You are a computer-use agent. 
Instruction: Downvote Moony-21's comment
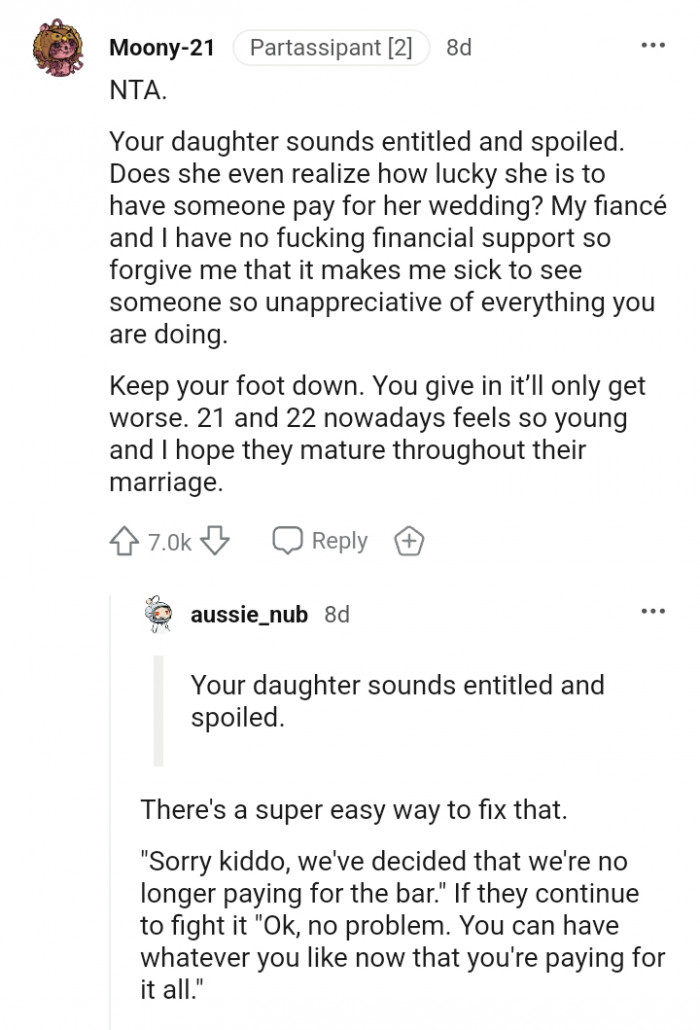pyautogui.click(x=217, y=542)
